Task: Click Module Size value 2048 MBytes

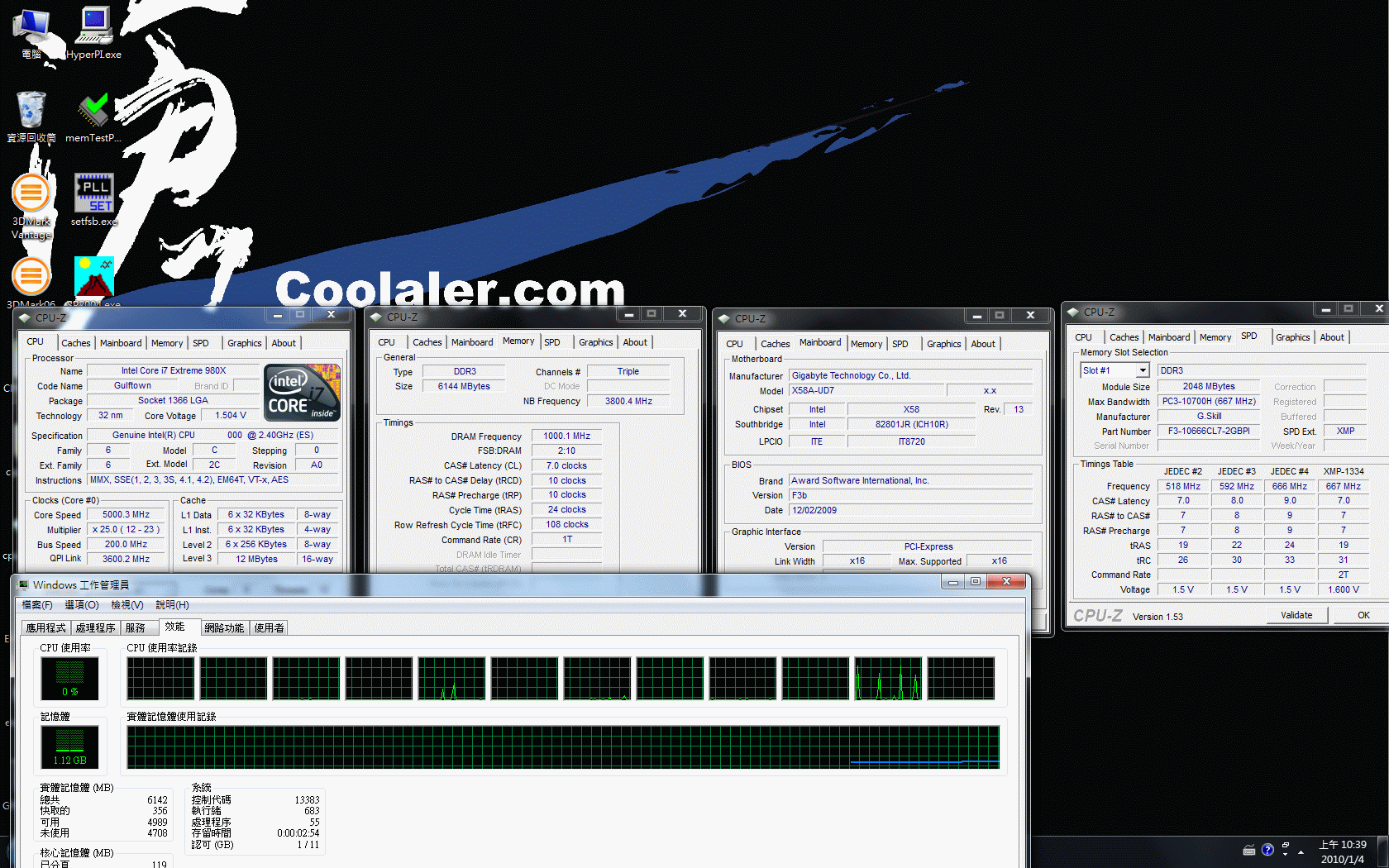Action: click(1209, 386)
